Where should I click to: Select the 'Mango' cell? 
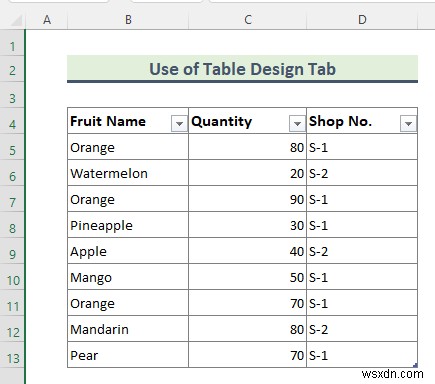point(128,277)
